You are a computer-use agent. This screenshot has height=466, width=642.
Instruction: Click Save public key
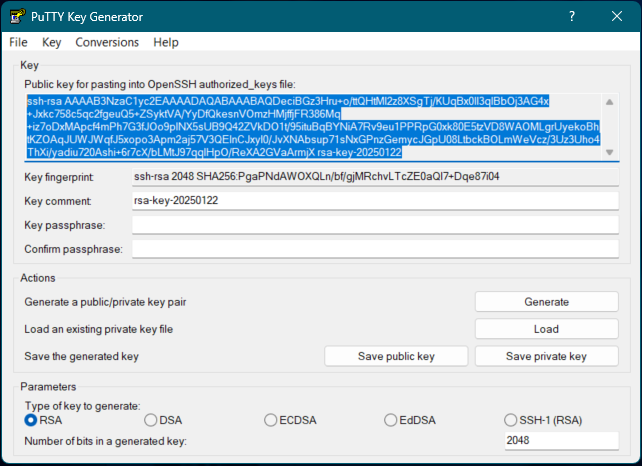click(x=396, y=356)
